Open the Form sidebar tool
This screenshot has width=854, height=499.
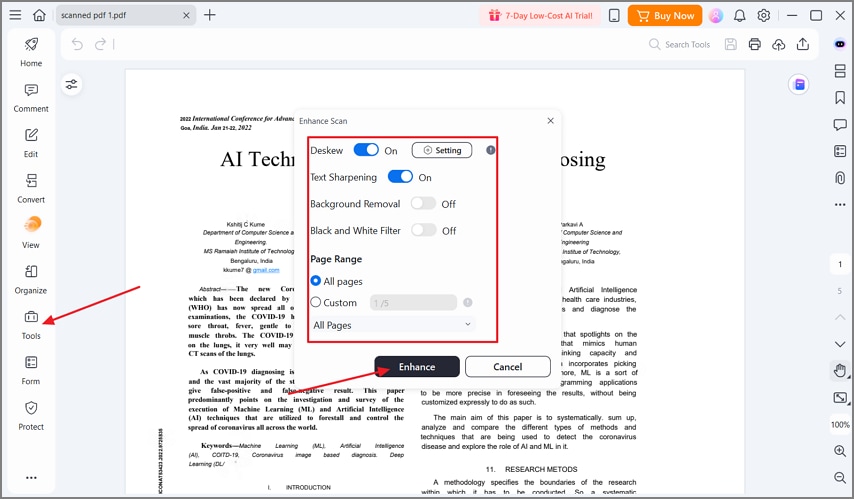tap(31, 370)
